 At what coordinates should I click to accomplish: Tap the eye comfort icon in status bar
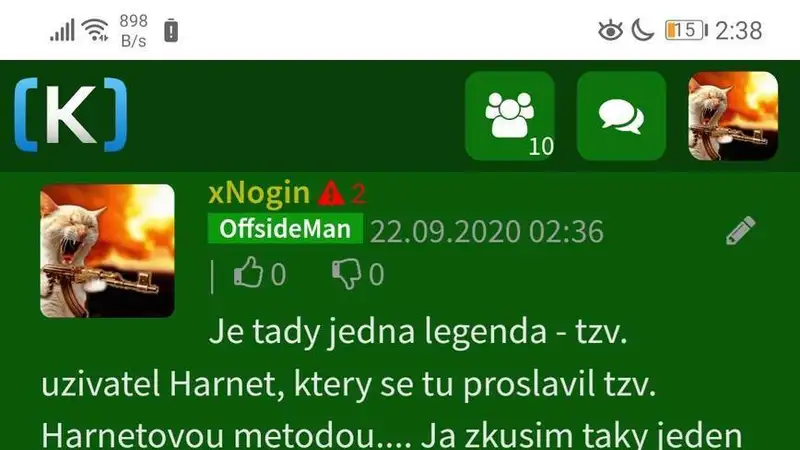610,30
